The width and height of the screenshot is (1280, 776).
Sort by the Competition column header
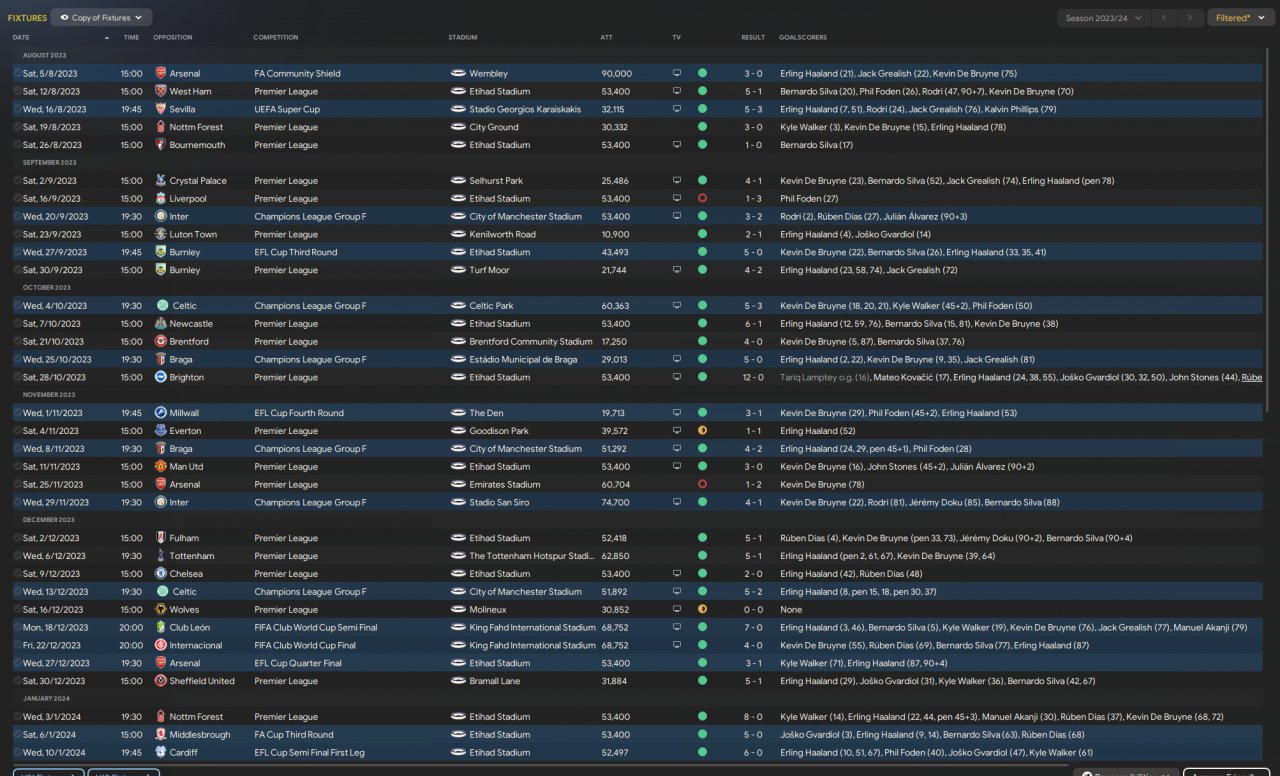(x=276, y=37)
